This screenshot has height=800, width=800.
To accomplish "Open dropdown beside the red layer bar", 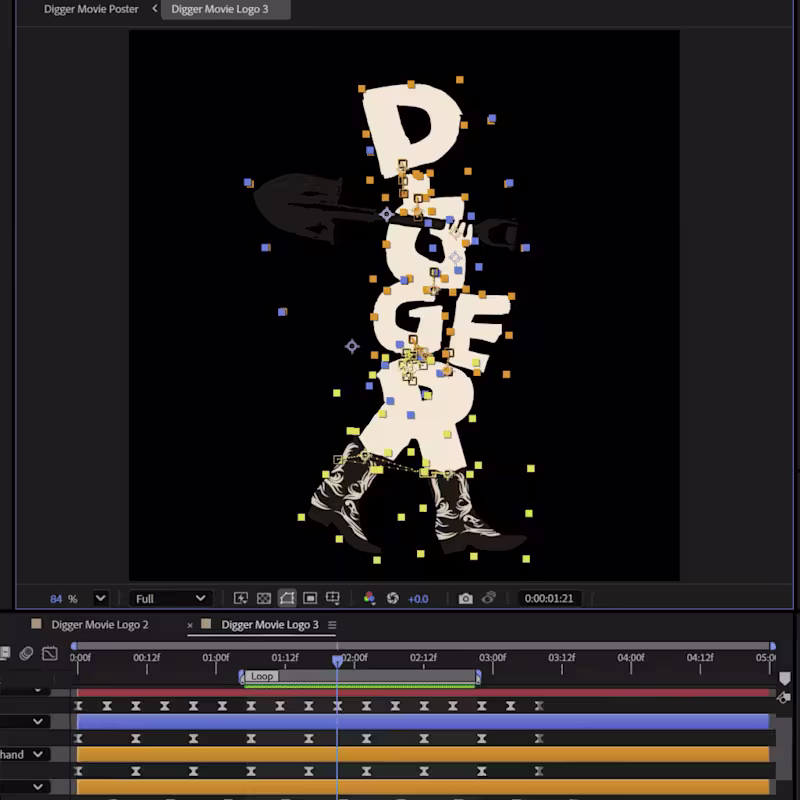I will click(x=38, y=690).
